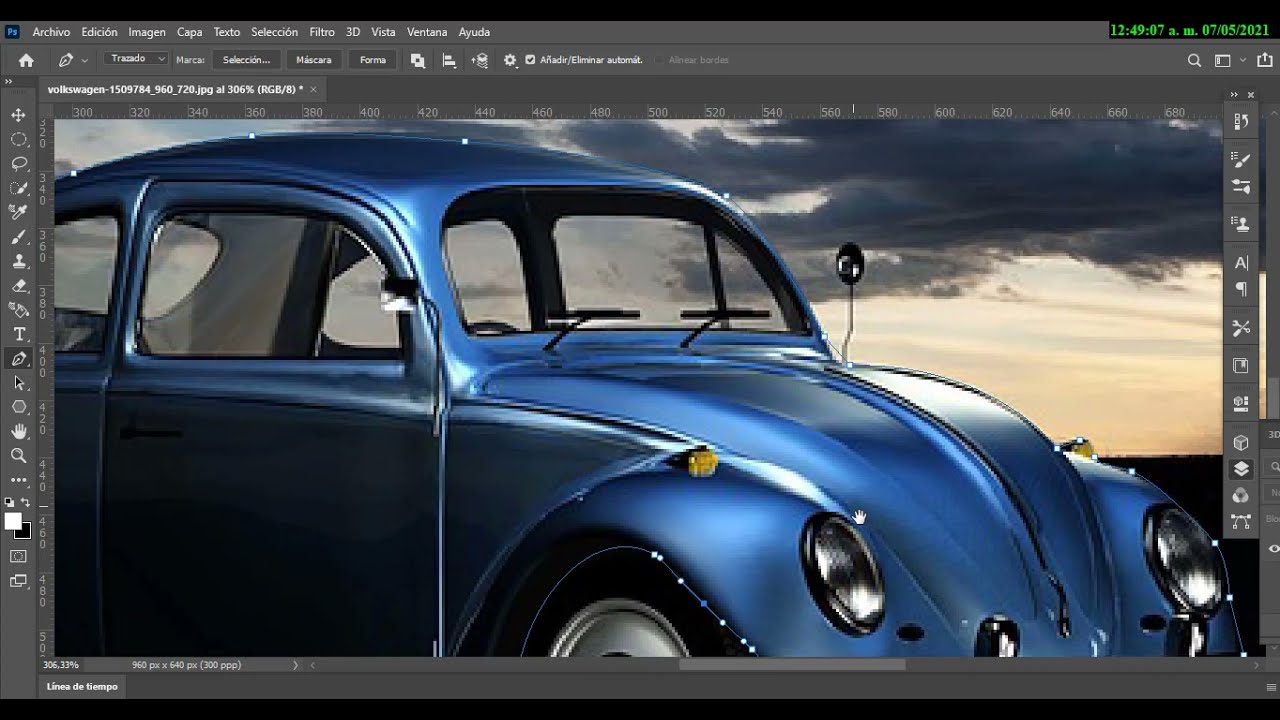1280x720 pixels.
Task: Open the three-dot Edit Toolbar menu
Action: pyautogui.click(x=19, y=480)
